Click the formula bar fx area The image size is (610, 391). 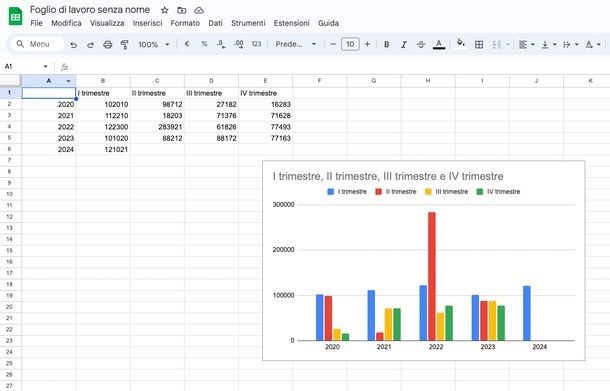click(x=65, y=67)
